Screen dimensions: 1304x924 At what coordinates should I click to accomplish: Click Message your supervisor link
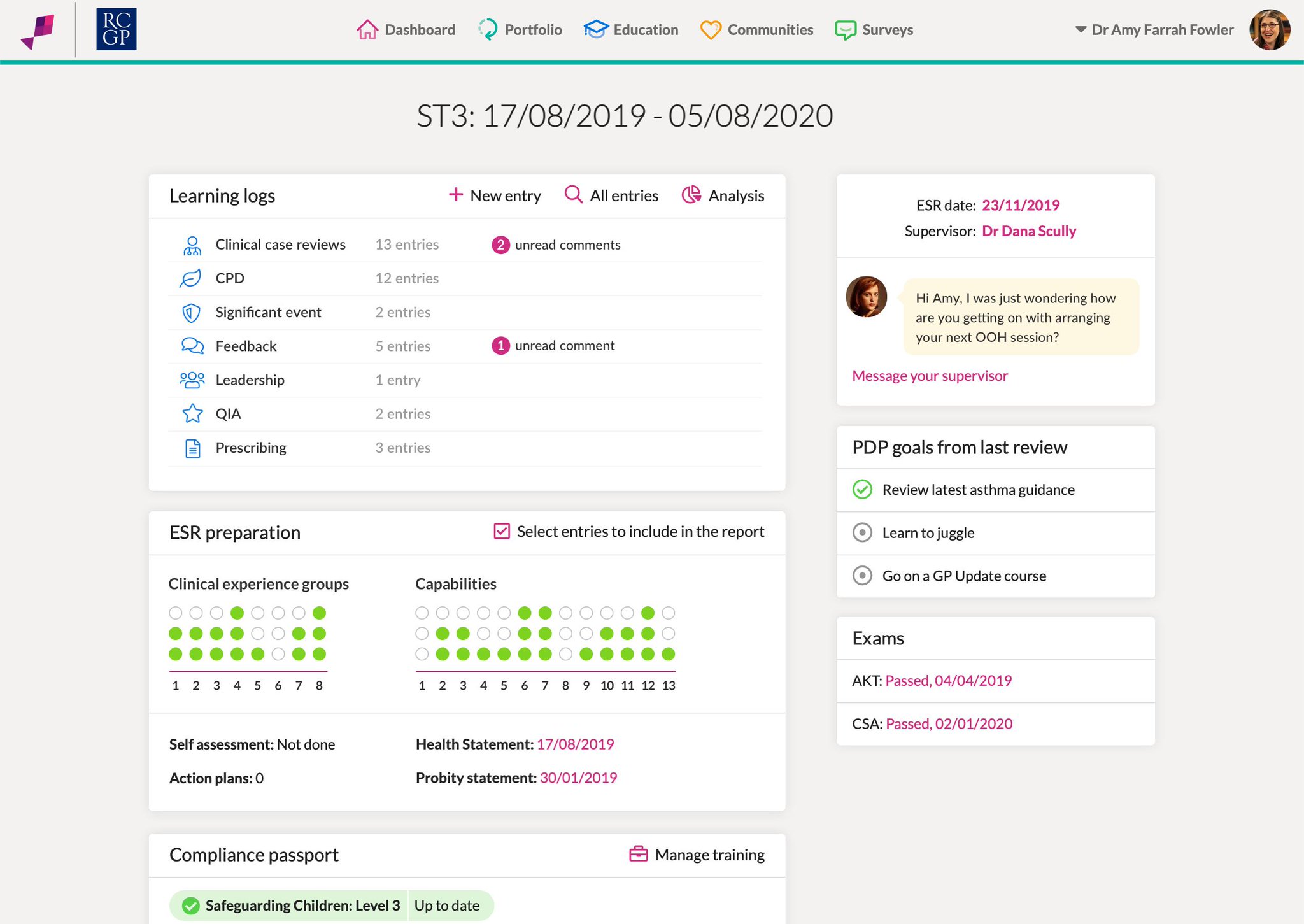[930, 376]
